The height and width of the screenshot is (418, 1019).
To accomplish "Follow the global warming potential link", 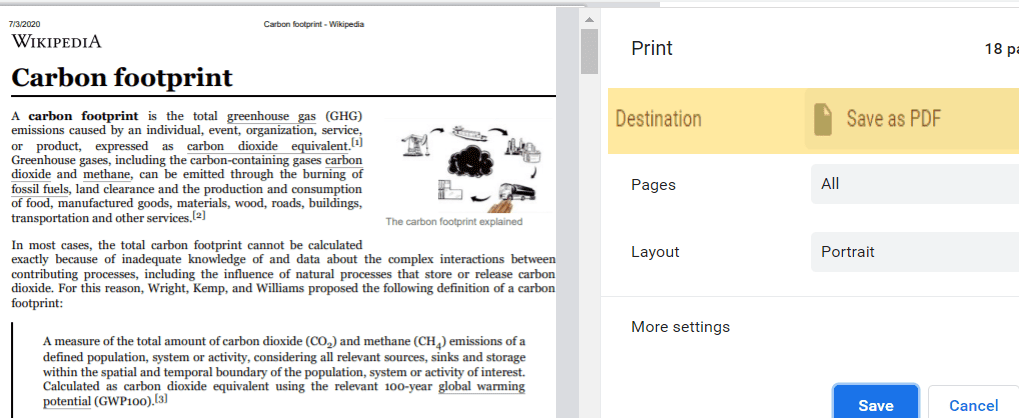I will point(481,387).
